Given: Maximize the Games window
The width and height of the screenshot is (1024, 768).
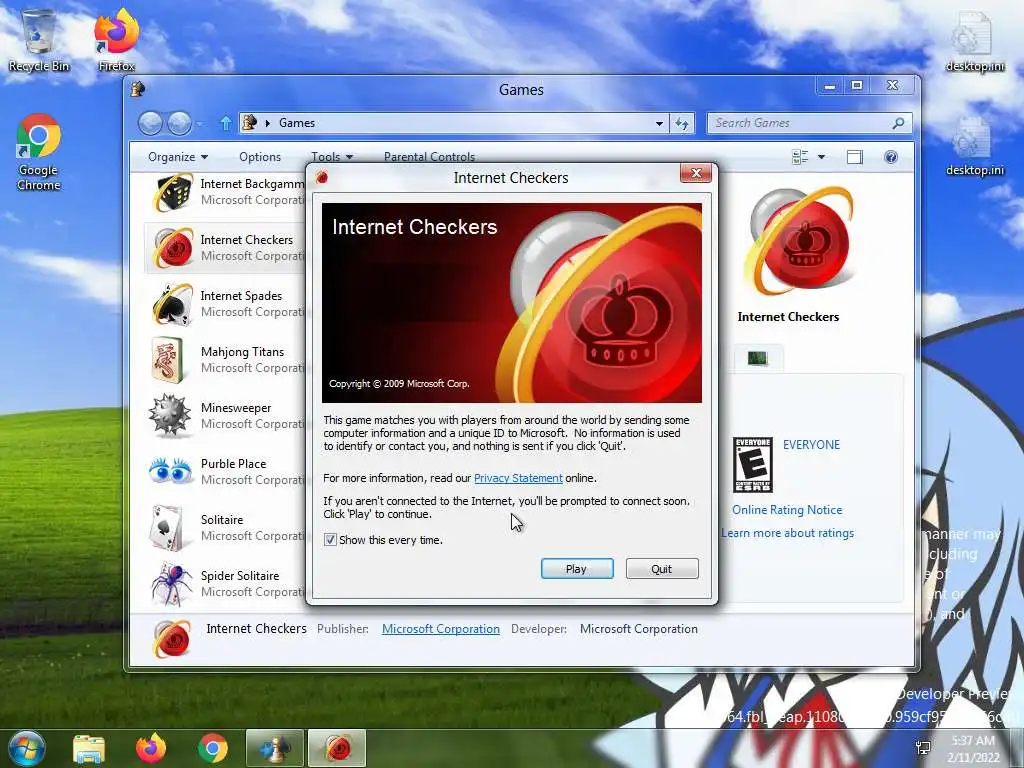Looking at the screenshot, I should pyautogui.click(x=857, y=86).
